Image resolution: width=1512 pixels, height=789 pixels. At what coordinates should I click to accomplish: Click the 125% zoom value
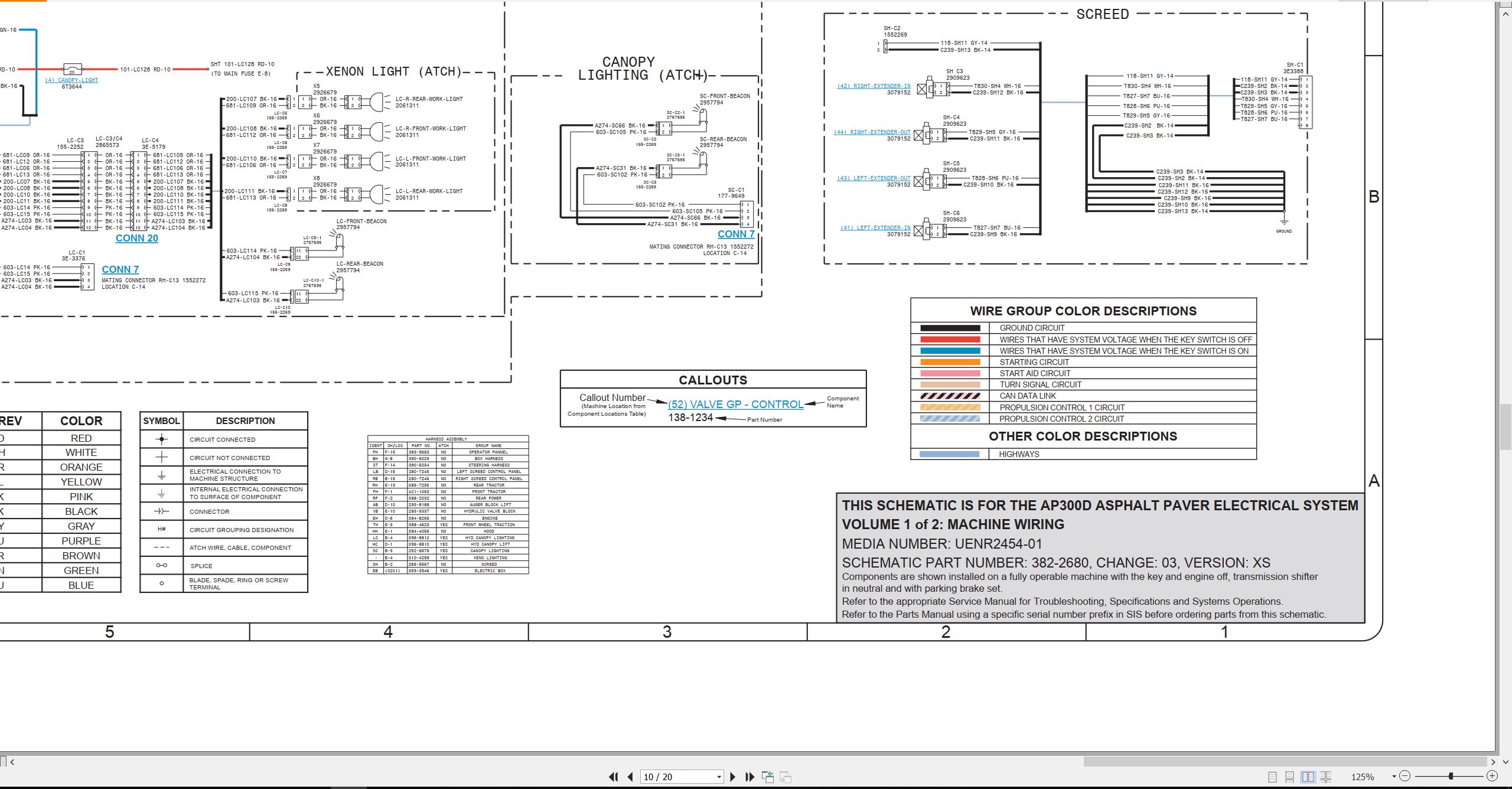pos(1363,777)
